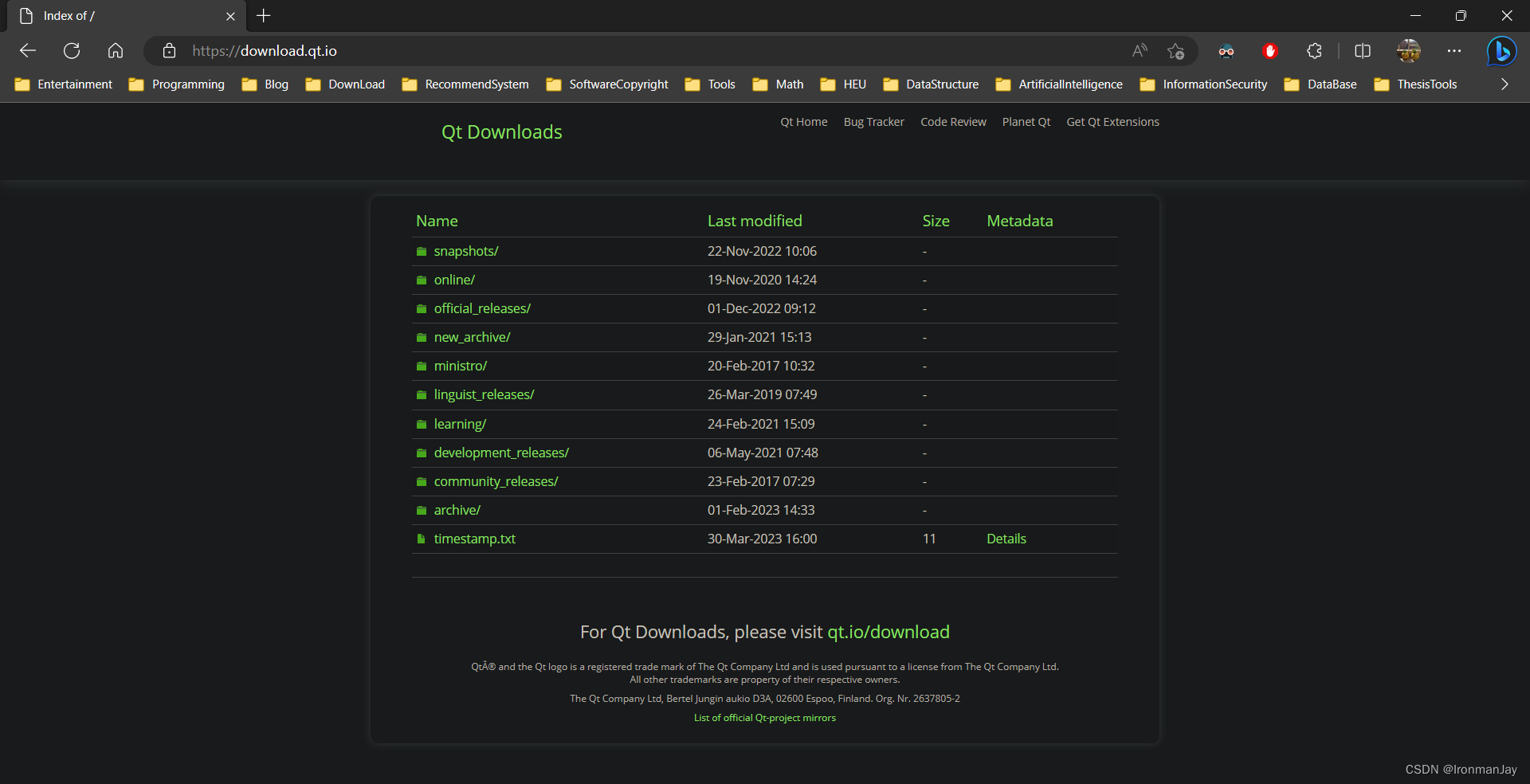Close the Index of / tab
Image resolution: width=1530 pixels, height=784 pixels.
pyautogui.click(x=230, y=16)
